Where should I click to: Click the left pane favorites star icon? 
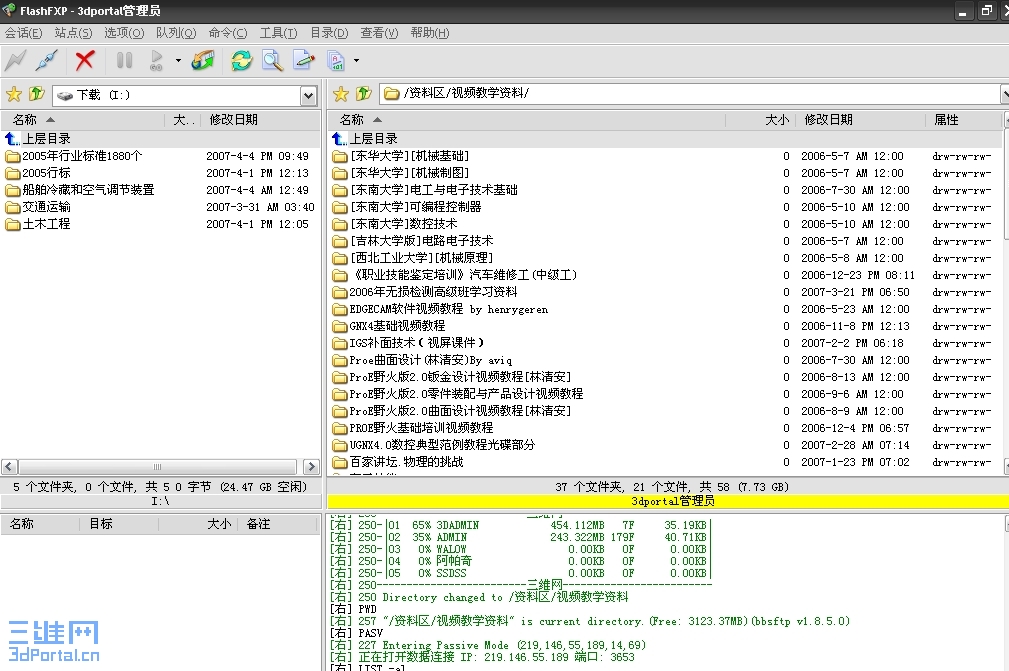coord(14,95)
